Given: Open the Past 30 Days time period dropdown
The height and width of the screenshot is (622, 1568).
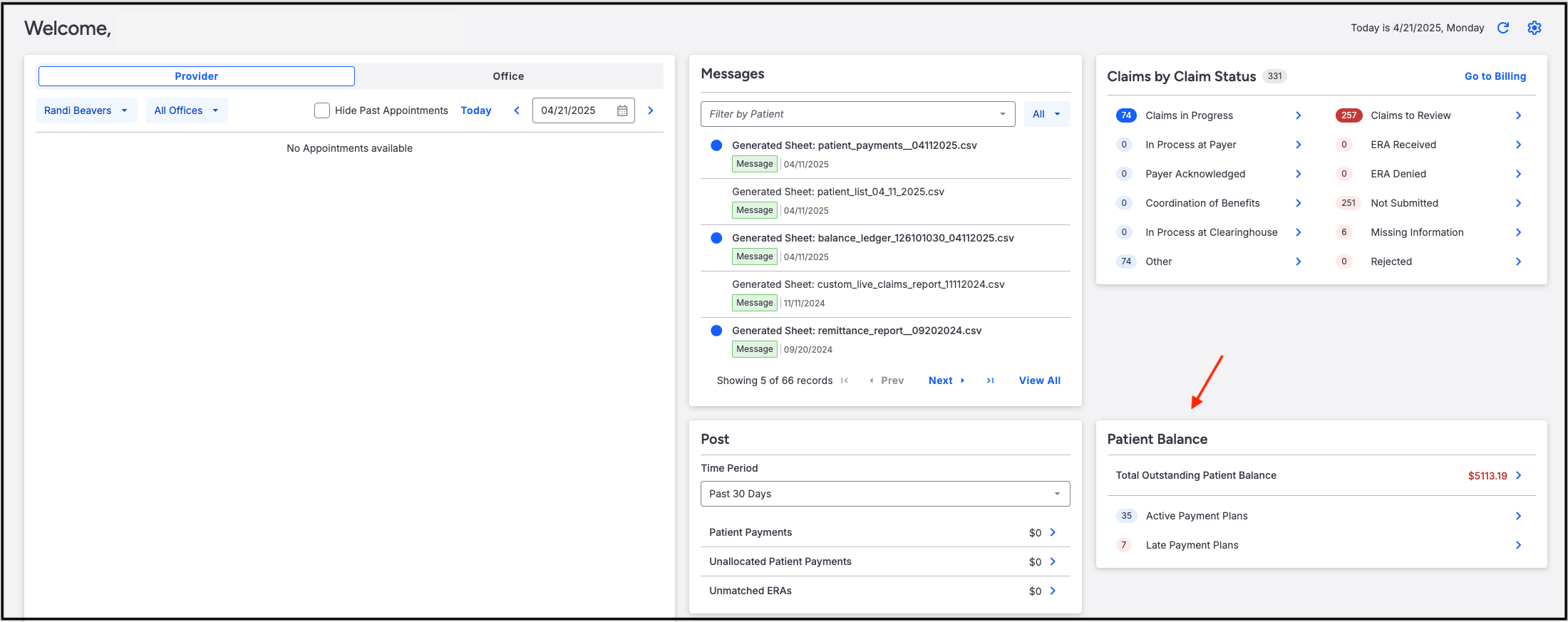Looking at the screenshot, I should (884, 494).
